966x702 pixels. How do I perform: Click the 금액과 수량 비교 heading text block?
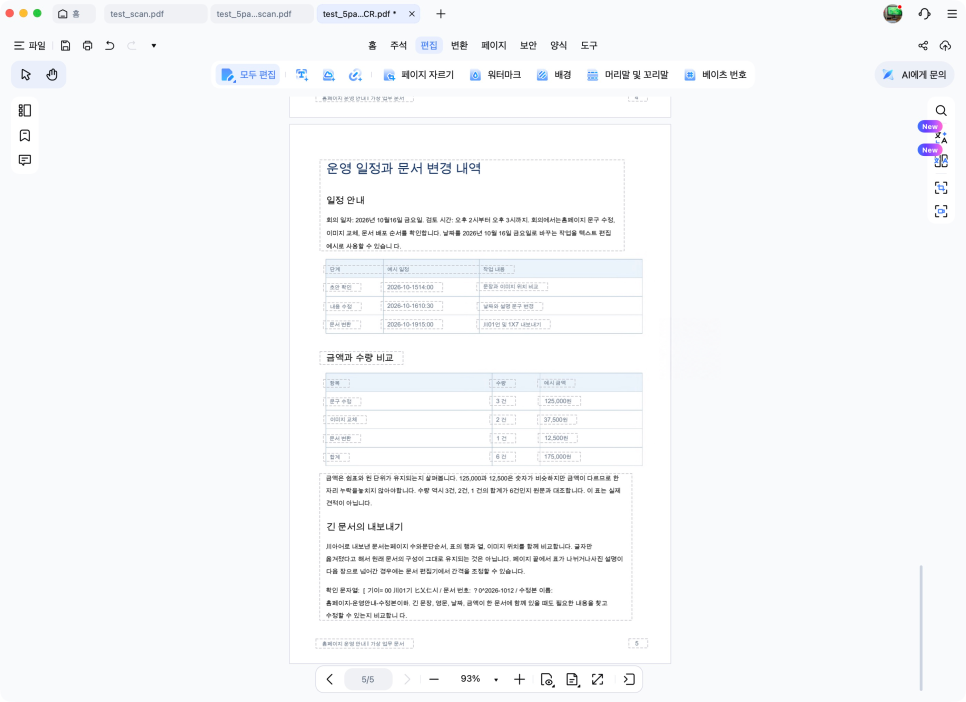coord(360,357)
